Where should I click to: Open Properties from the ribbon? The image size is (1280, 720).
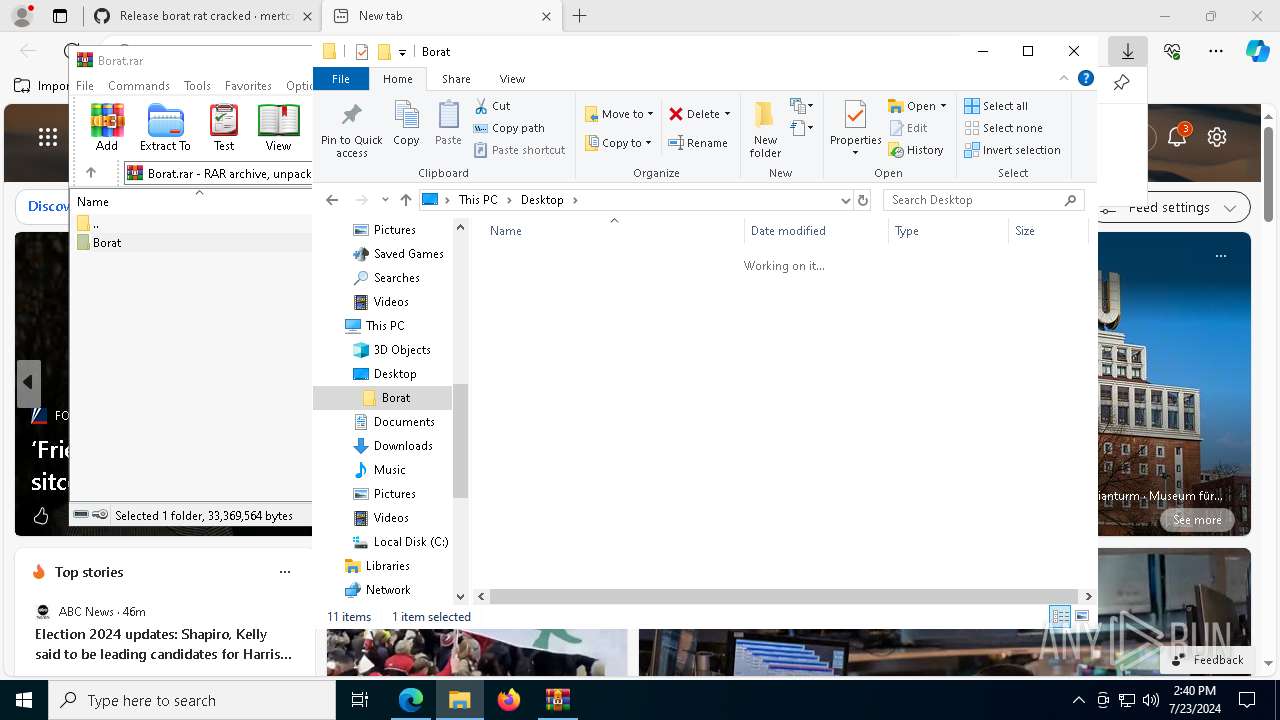click(855, 122)
